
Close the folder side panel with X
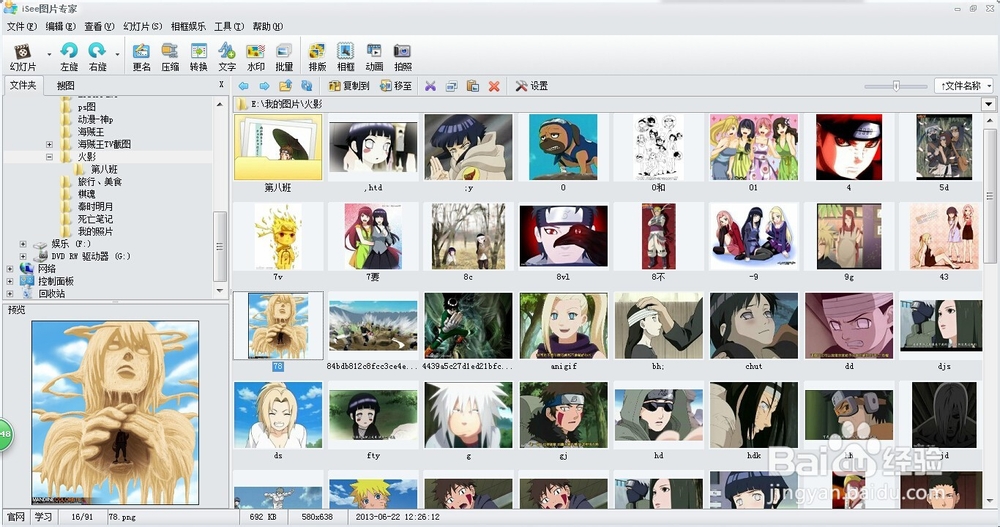(221, 85)
